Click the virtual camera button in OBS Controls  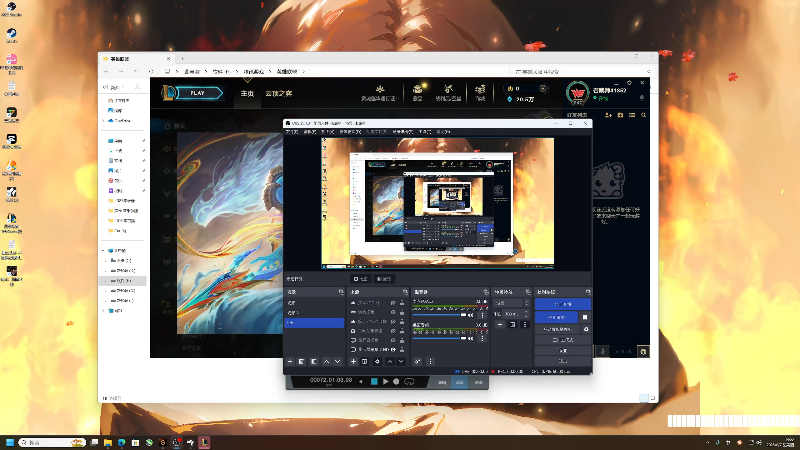[557, 329]
